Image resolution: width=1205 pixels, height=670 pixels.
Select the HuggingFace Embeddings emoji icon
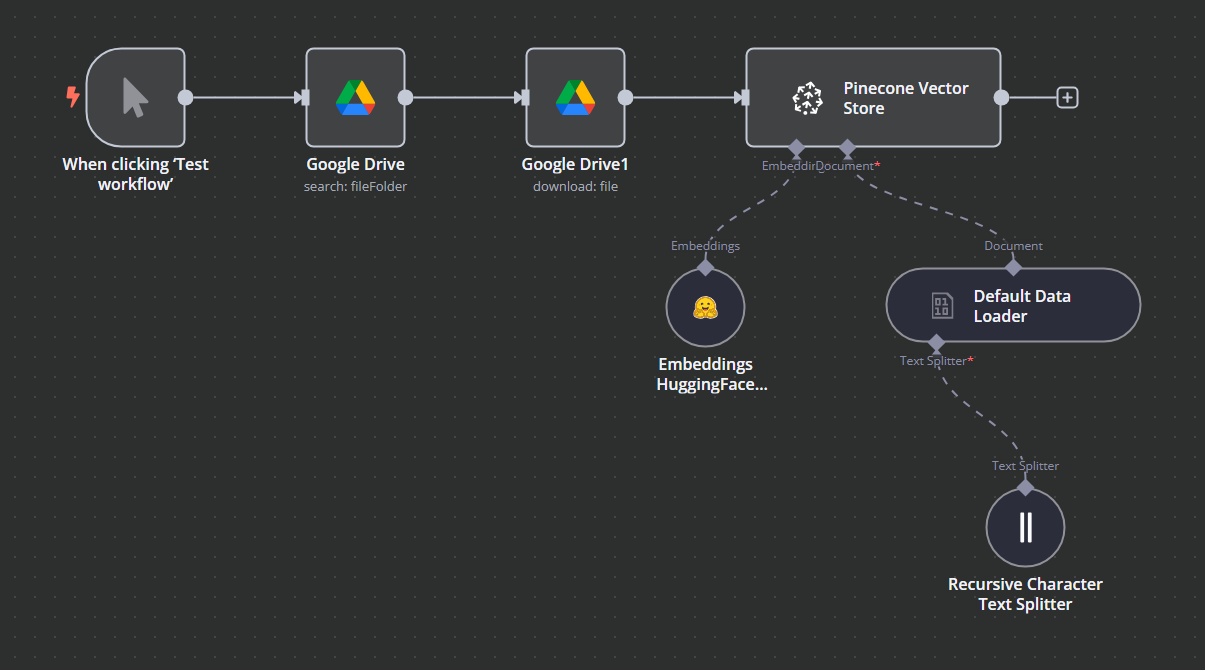click(x=705, y=307)
